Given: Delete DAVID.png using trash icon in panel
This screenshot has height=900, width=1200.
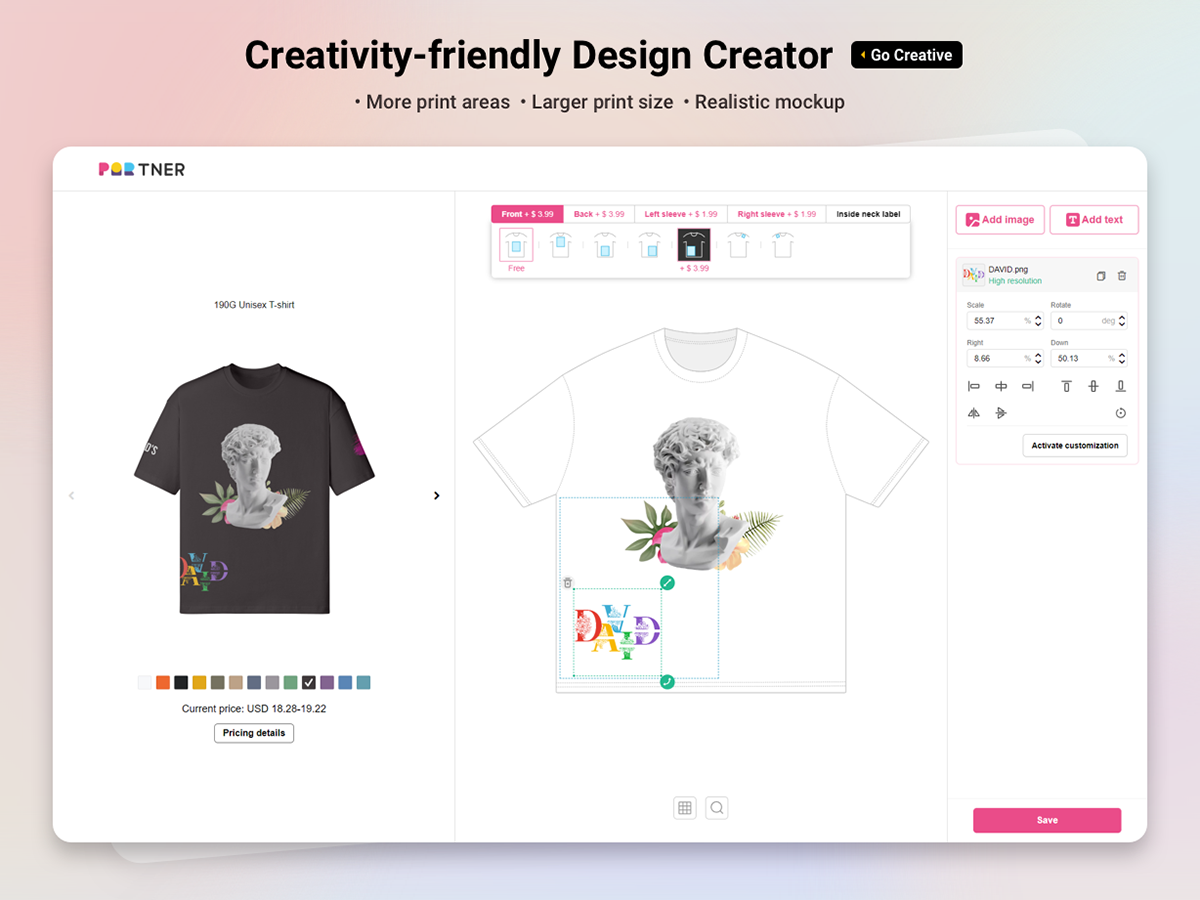Looking at the screenshot, I should [1122, 276].
